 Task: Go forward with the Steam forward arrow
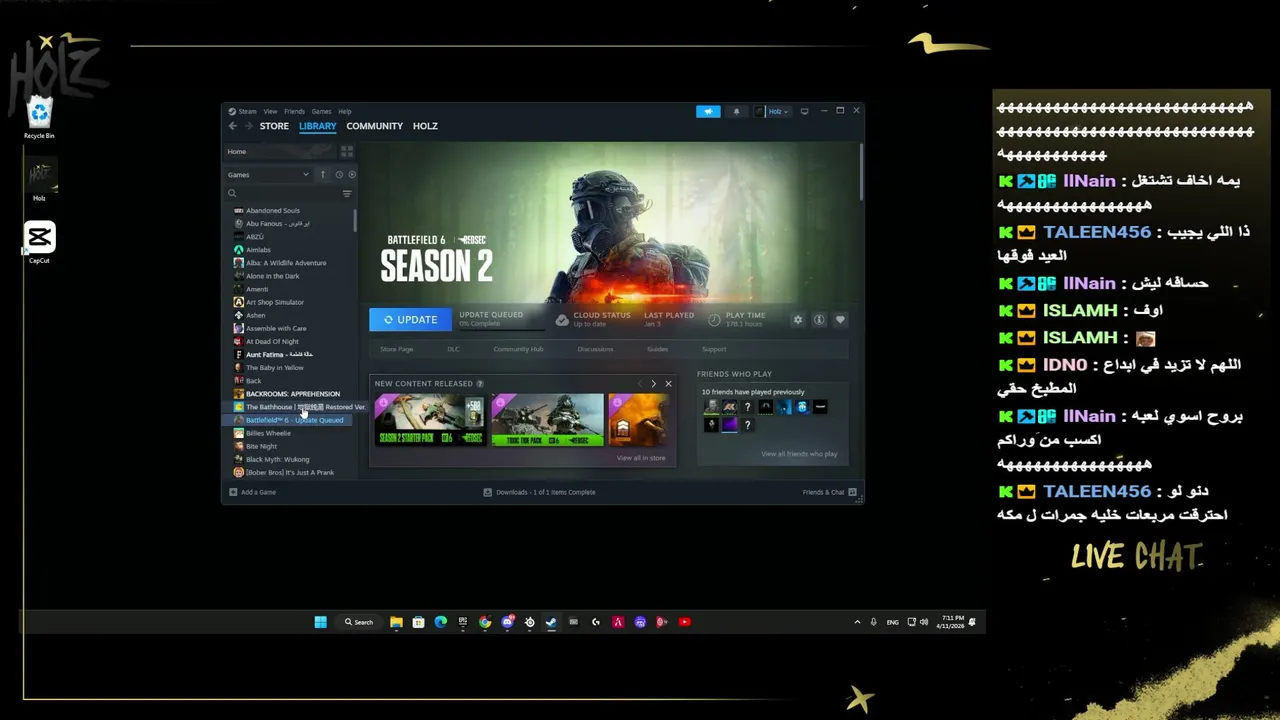(248, 126)
